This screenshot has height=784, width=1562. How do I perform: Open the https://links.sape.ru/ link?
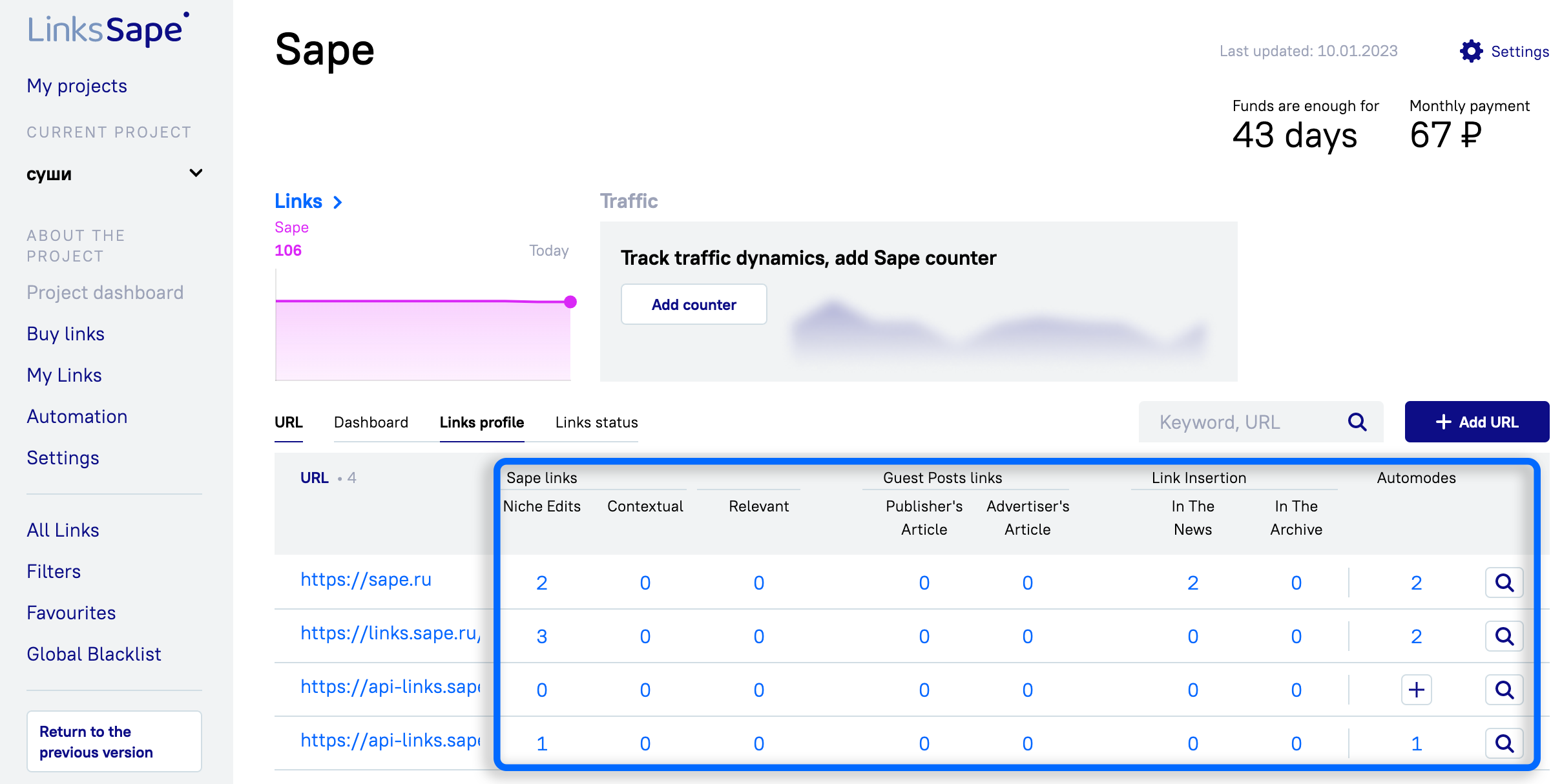pyautogui.click(x=391, y=633)
